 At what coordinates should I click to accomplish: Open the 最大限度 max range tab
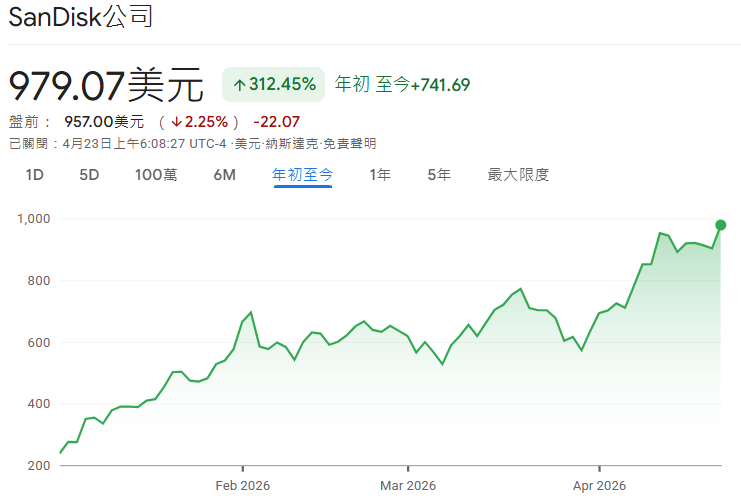[518, 175]
